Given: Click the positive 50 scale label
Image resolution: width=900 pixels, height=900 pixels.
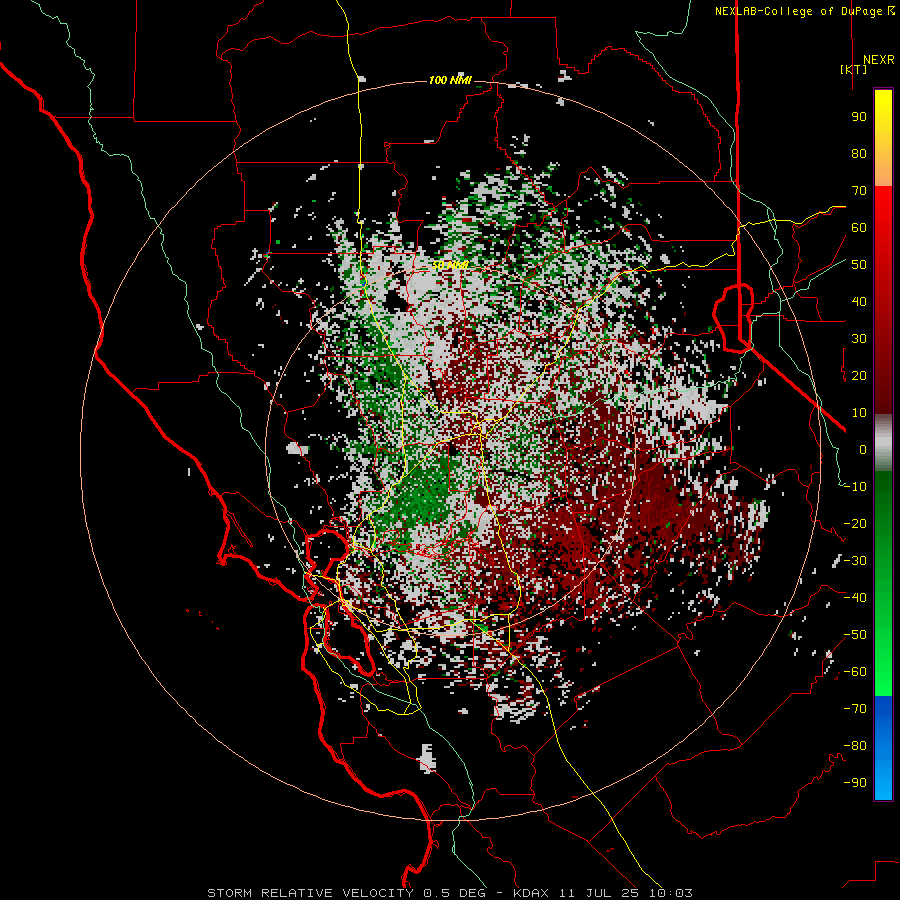Looking at the screenshot, I should [x=859, y=265].
